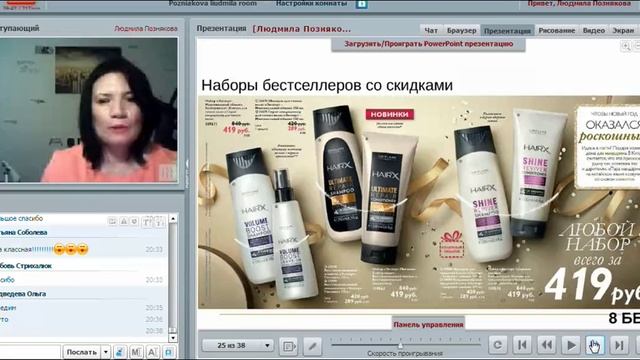Screen dimensions: 640x360
Task: Open the 'Экран' tab
Action: [623, 30]
